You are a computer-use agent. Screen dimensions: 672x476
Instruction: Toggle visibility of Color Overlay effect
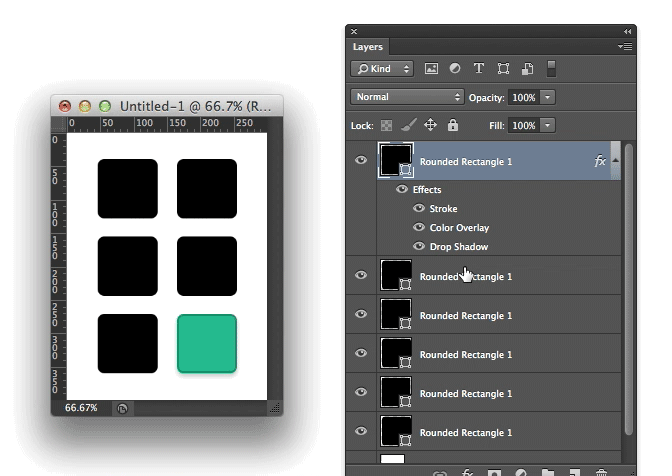tap(420, 228)
